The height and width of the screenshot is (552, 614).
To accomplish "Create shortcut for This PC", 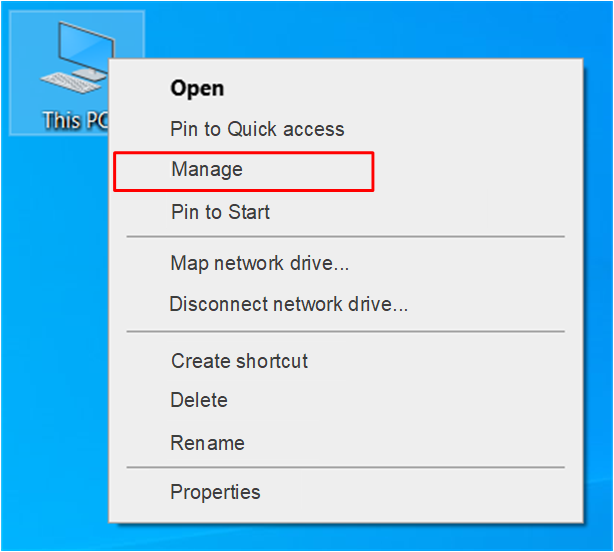I will 239,361.
